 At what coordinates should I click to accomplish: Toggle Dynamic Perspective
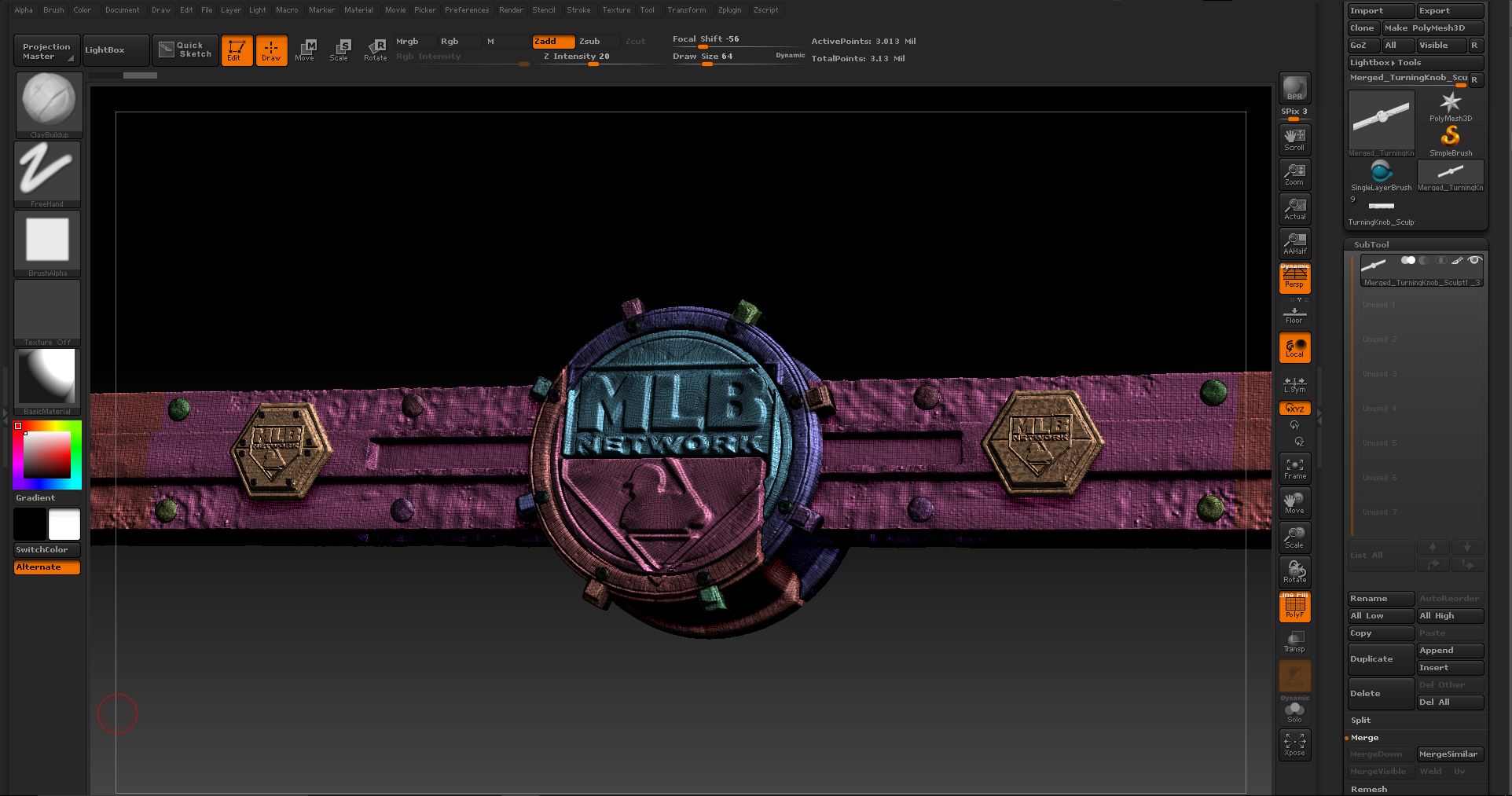click(1294, 277)
